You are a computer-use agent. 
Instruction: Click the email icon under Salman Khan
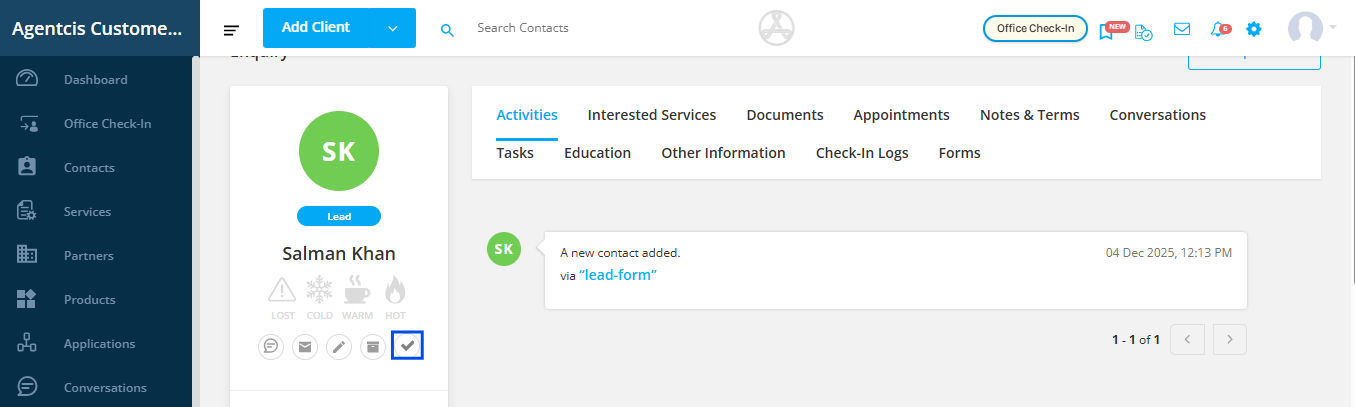pyautogui.click(x=305, y=347)
